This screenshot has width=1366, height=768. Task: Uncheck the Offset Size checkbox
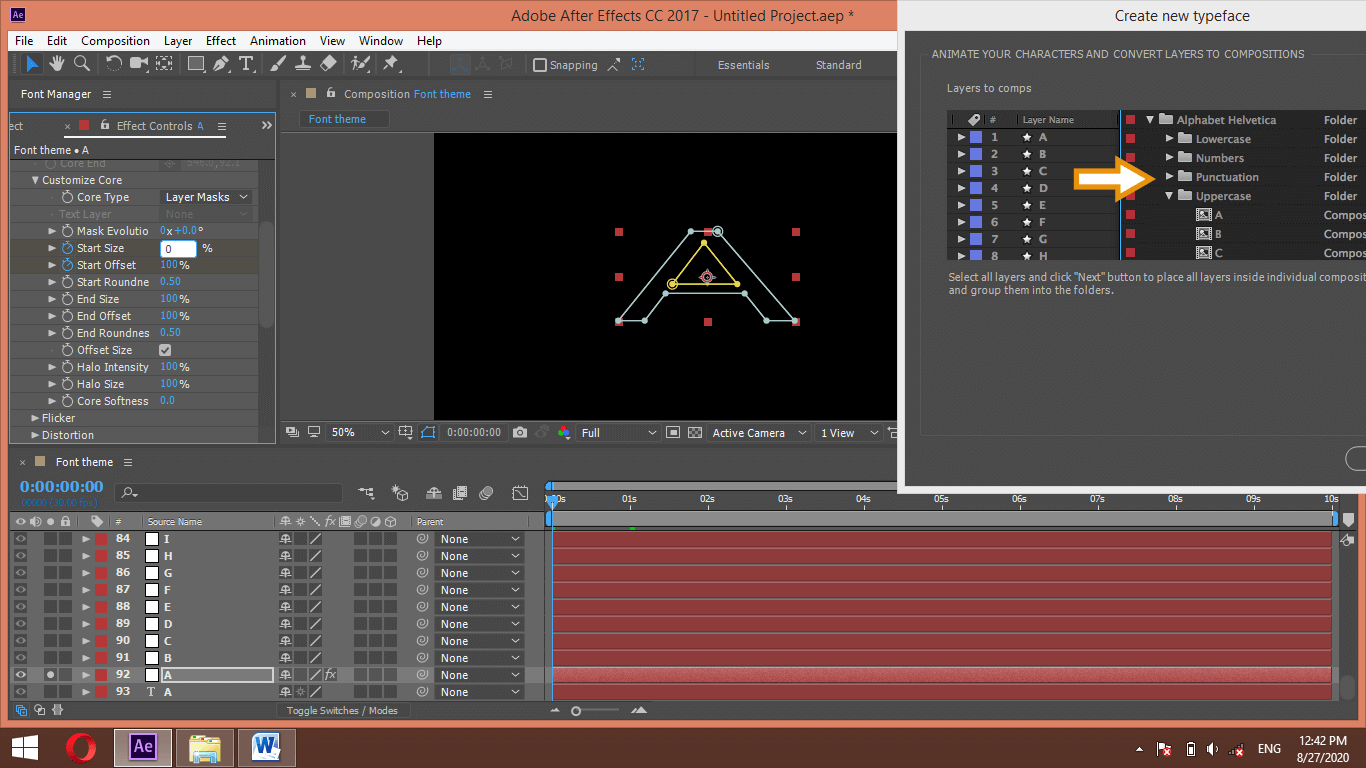tap(165, 350)
